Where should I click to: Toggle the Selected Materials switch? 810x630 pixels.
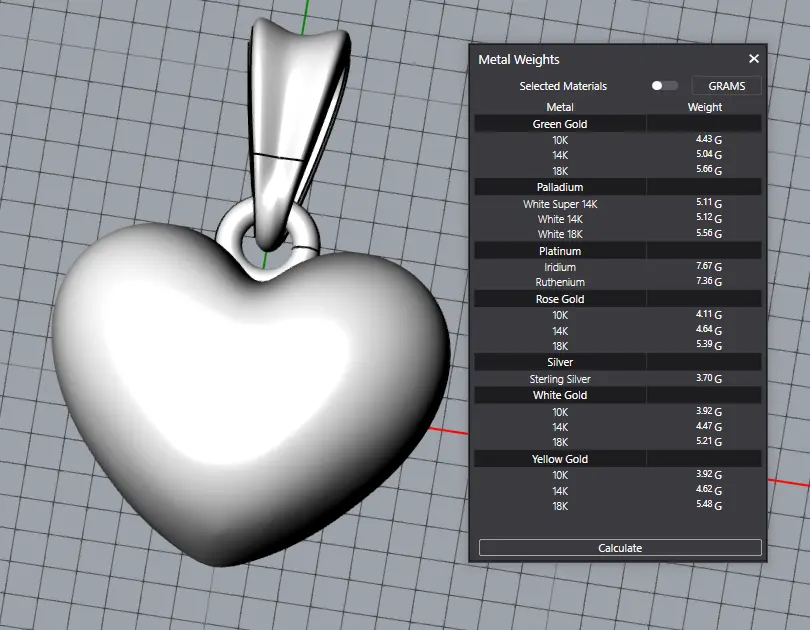coord(664,86)
